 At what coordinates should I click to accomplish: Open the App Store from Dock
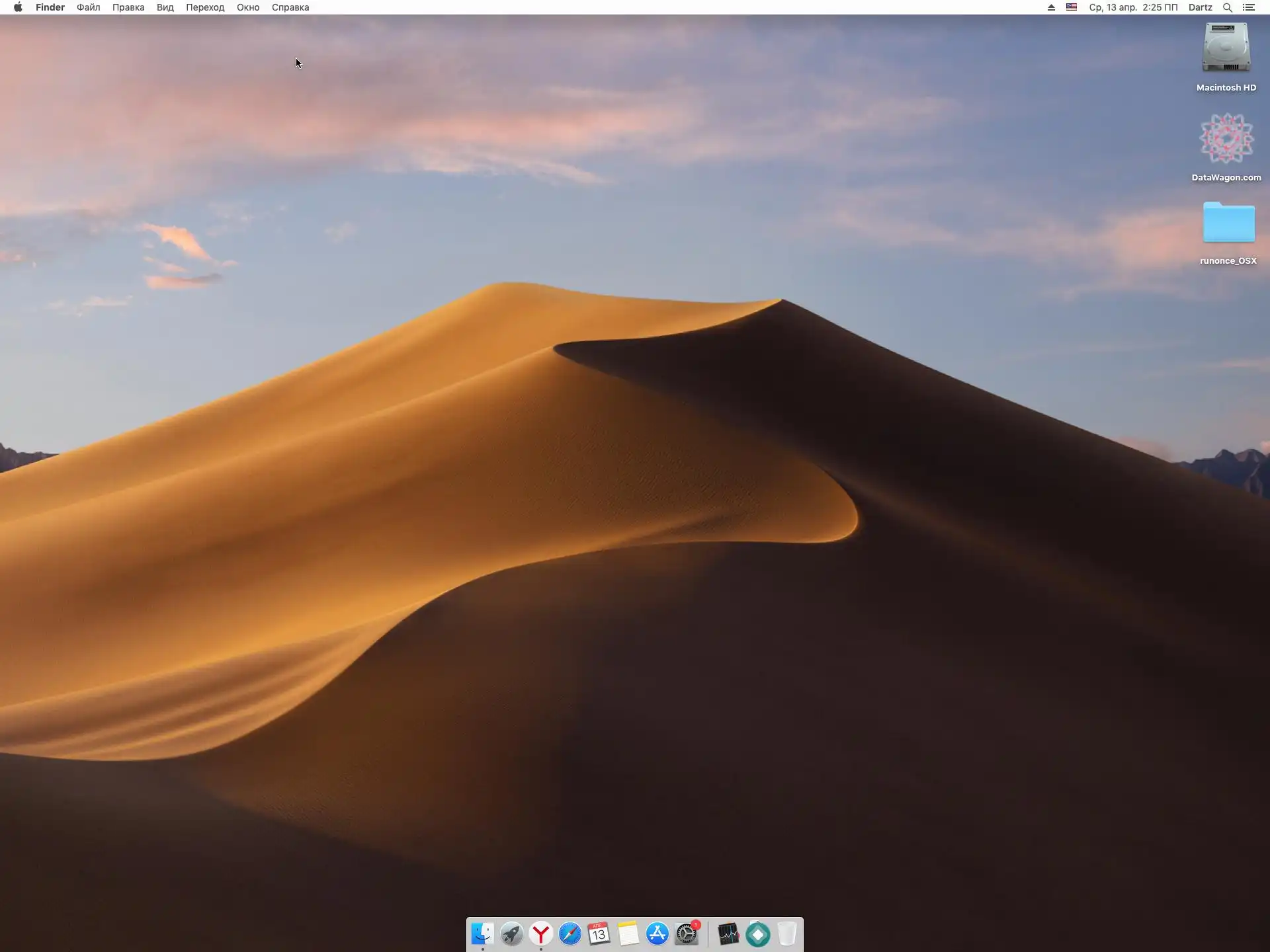click(657, 933)
